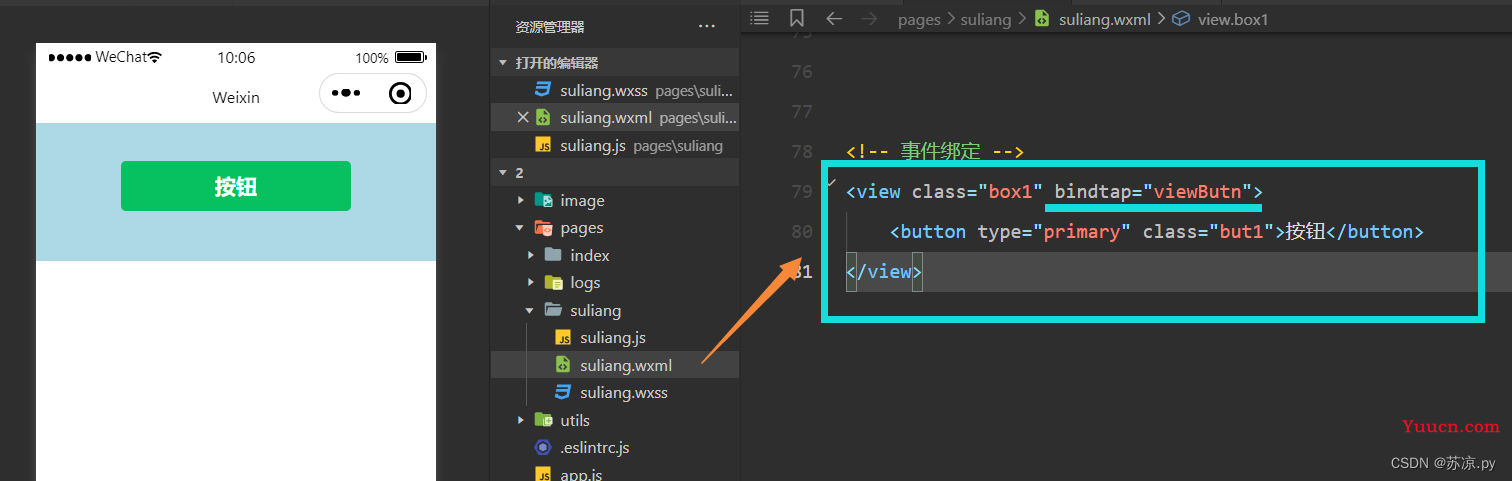Screen dimensions: 1512x481
Task: Click the pages breadcrumb segment
Action: pos(919,19)
